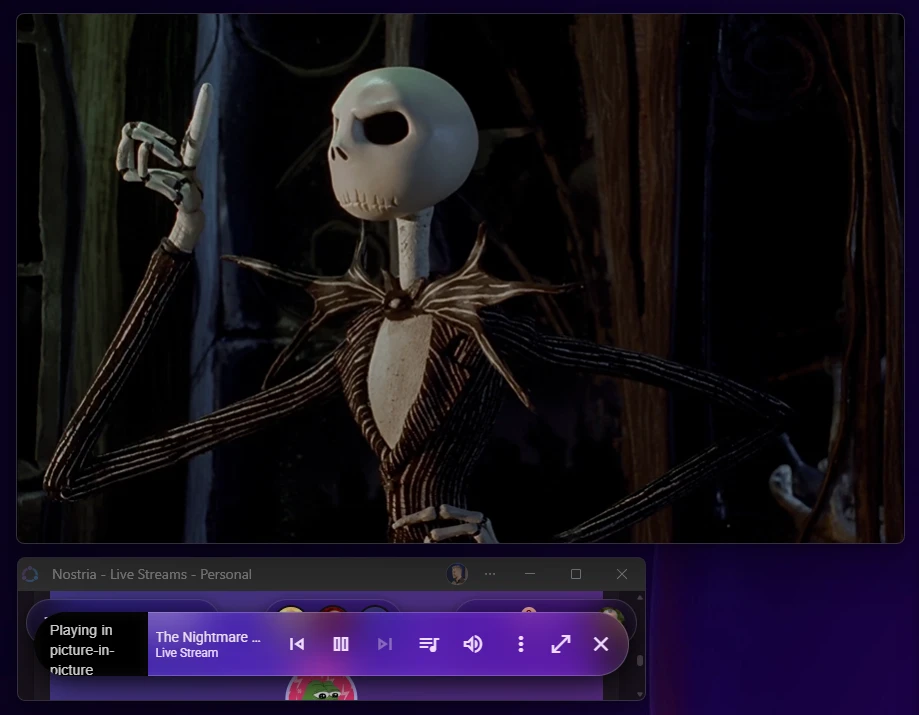Minimize the Nostria window
The image size is (919, 715).
[x=530, y=574]
